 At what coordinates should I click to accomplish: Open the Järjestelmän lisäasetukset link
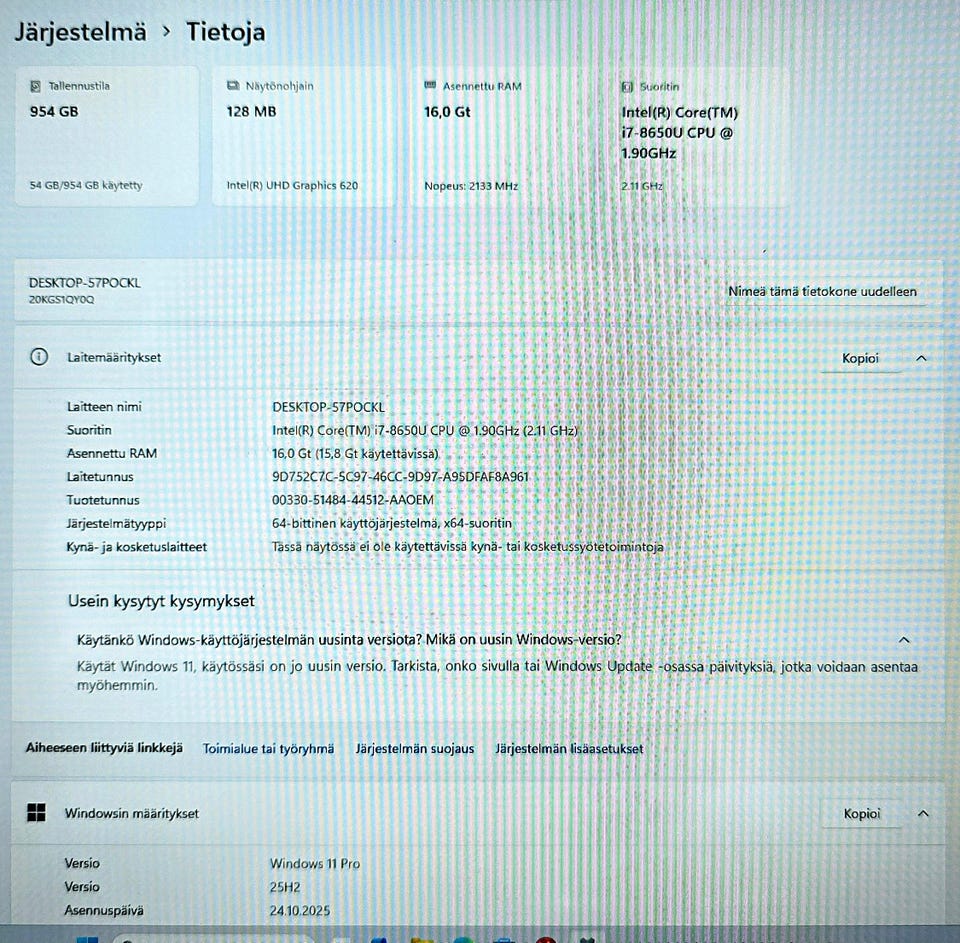click(569, 748)
